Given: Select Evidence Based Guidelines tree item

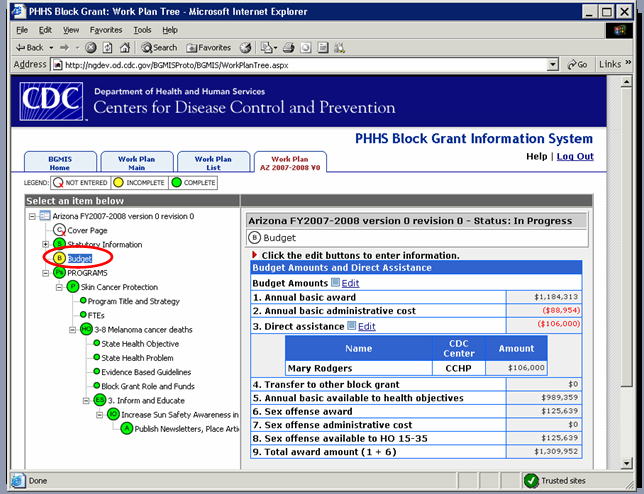Looking at the screenshot, I should click(x=145, y=372).
